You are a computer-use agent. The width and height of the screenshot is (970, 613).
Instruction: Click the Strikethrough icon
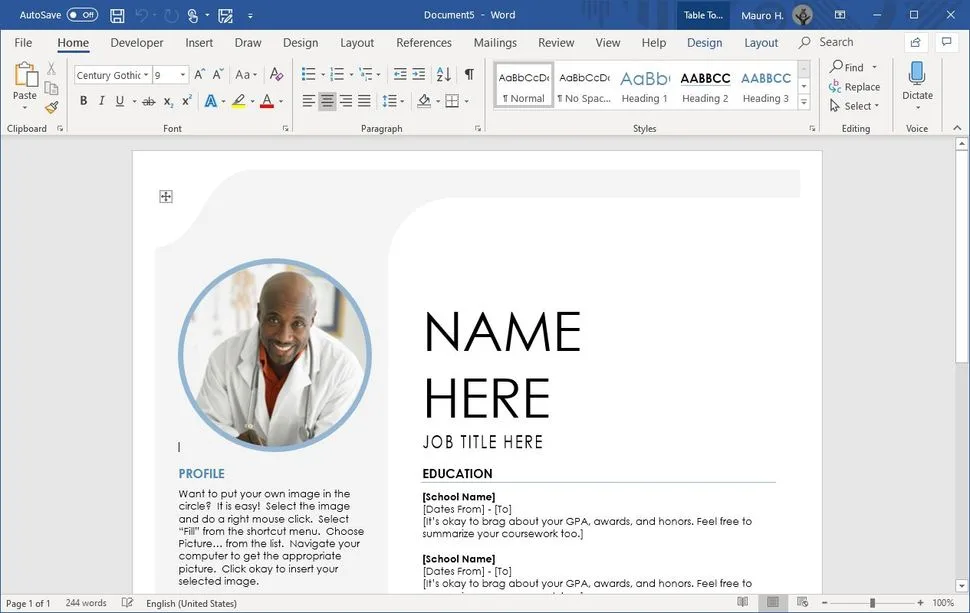[148, 101]
